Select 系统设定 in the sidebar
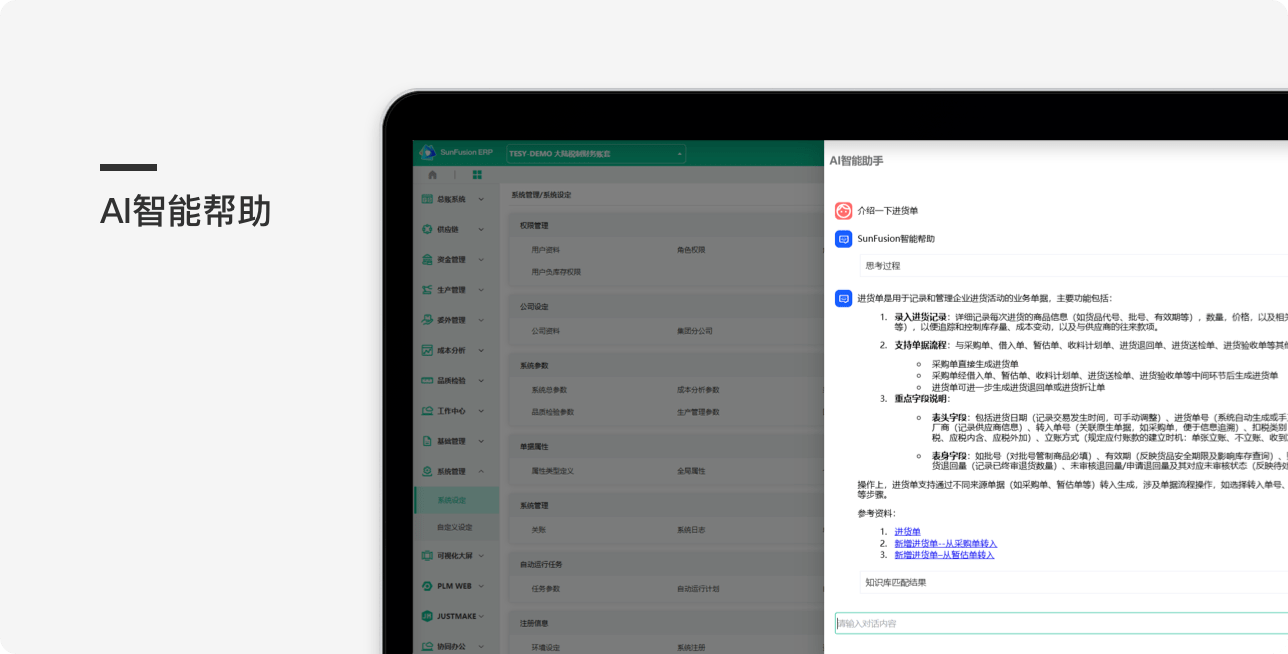 tap(452, 500)
